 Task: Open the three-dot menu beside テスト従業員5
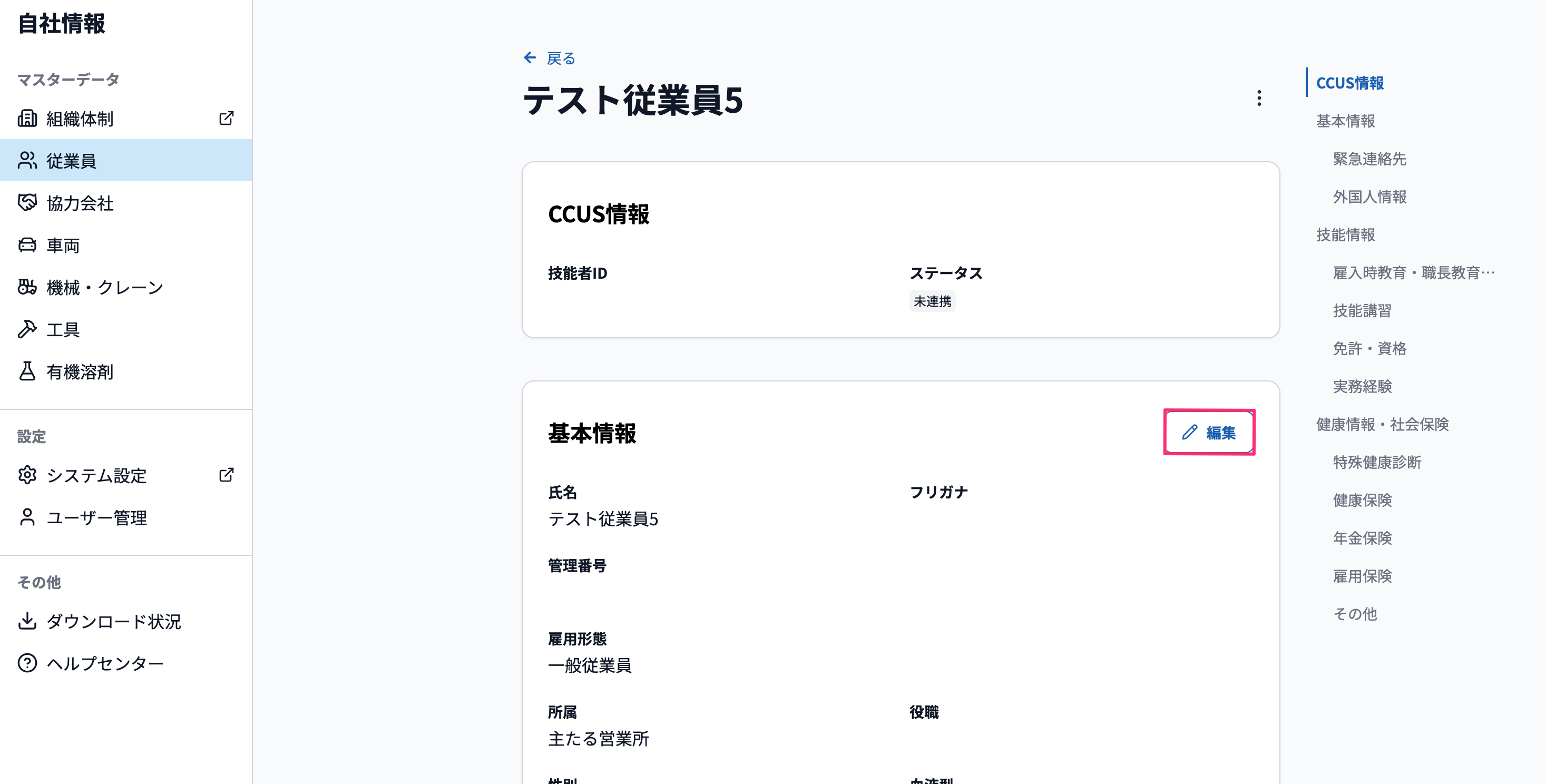pyautogui.click(x=1259, y=99)
